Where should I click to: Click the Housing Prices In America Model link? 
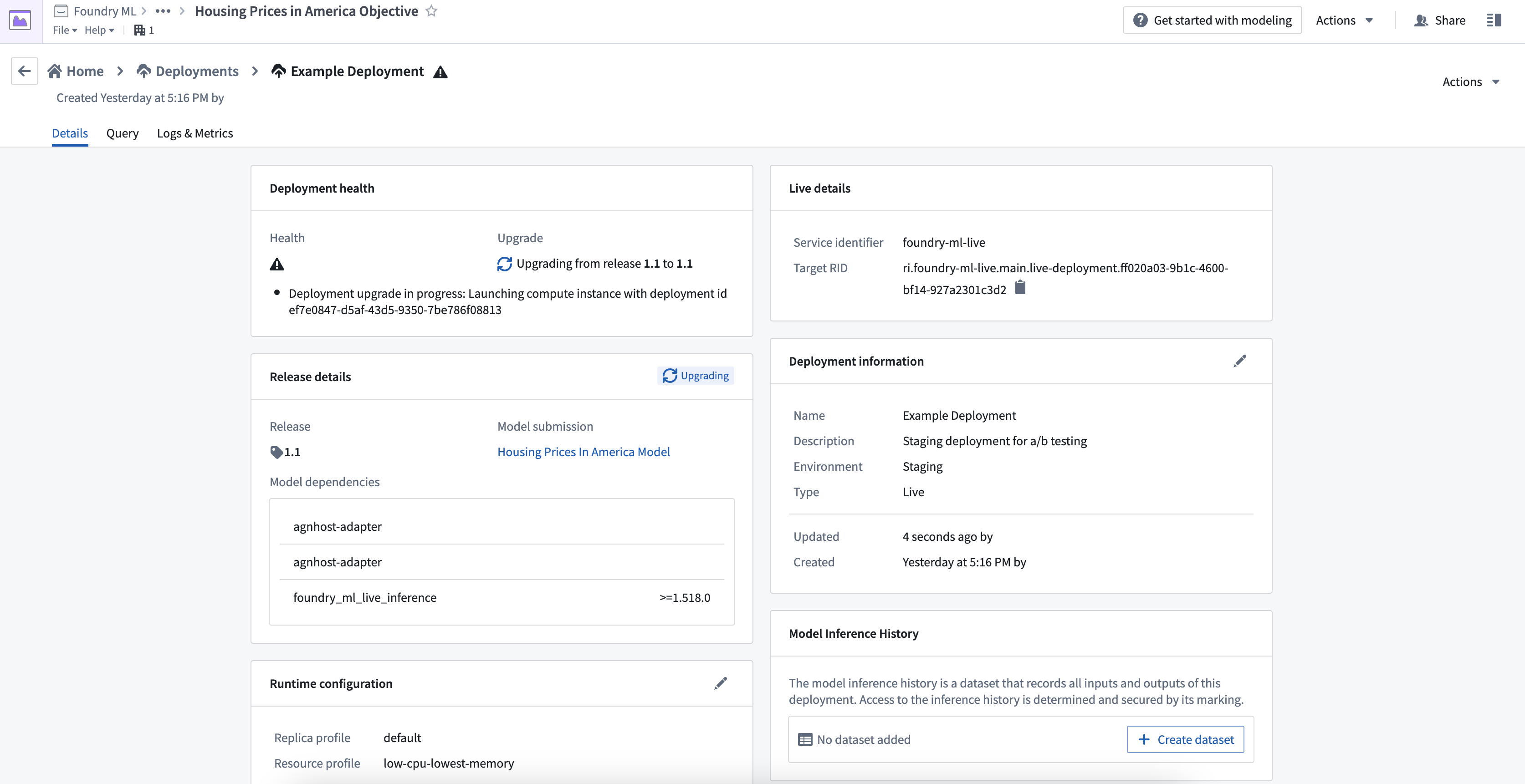coord(583,451)
